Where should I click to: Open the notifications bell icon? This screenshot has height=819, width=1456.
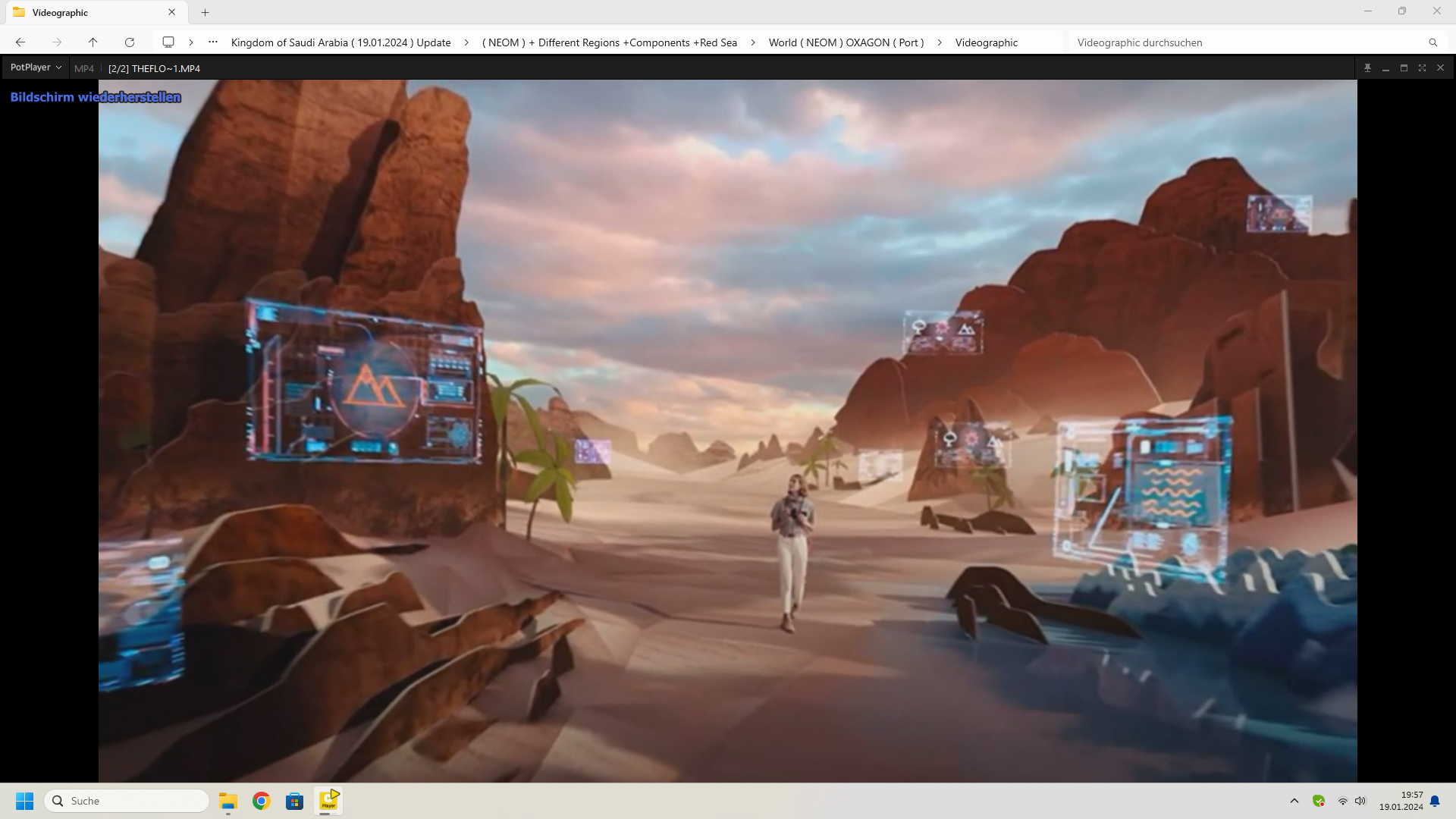[x=1435, y=801]
